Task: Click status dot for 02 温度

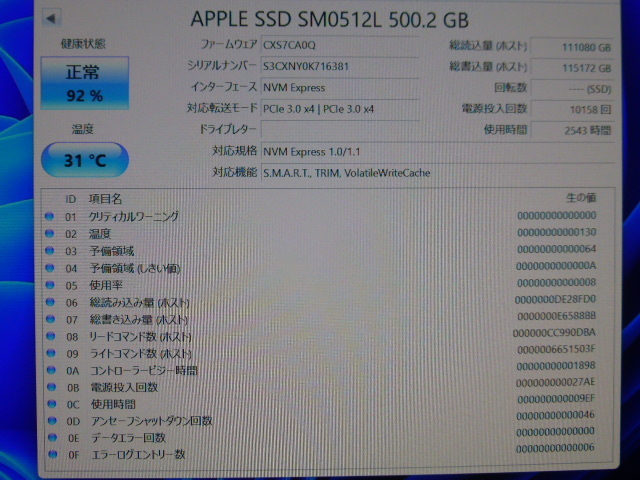Action: tap(49, 233)
